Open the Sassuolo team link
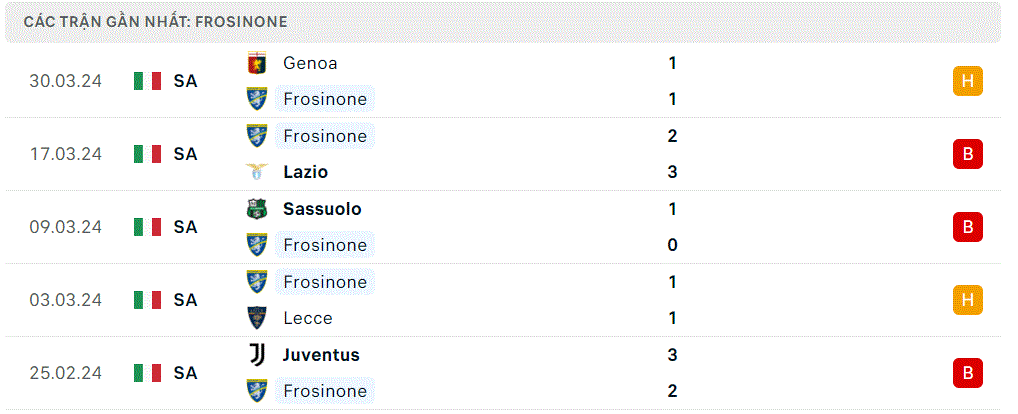Image resolution: width=1018 pixels, height=414 pixels. tap(322, 209)
